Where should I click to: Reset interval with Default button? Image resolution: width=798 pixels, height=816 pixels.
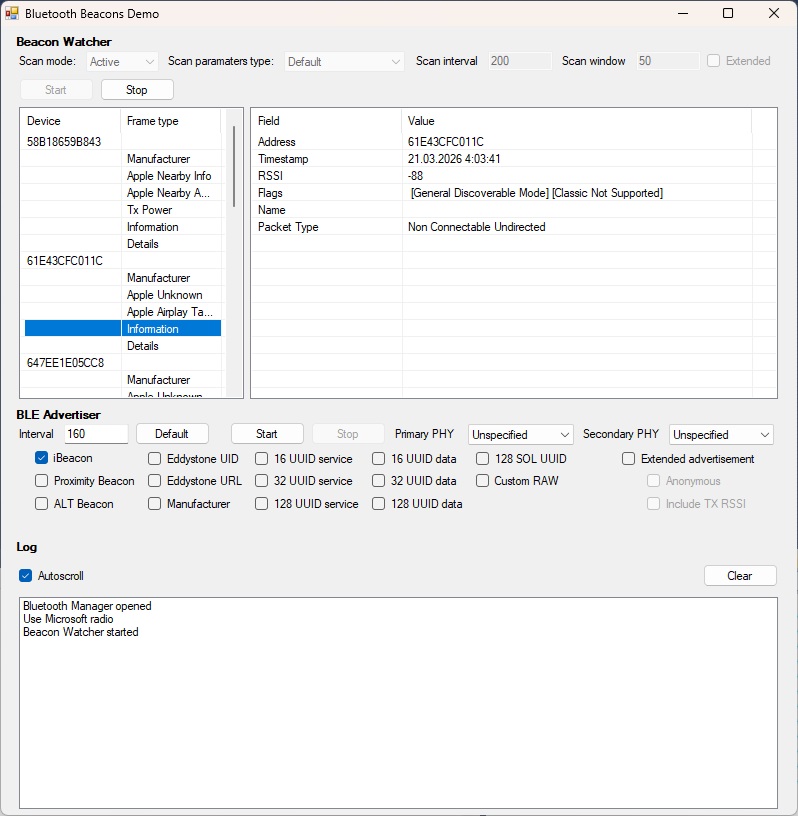click(x=172, y=434)
